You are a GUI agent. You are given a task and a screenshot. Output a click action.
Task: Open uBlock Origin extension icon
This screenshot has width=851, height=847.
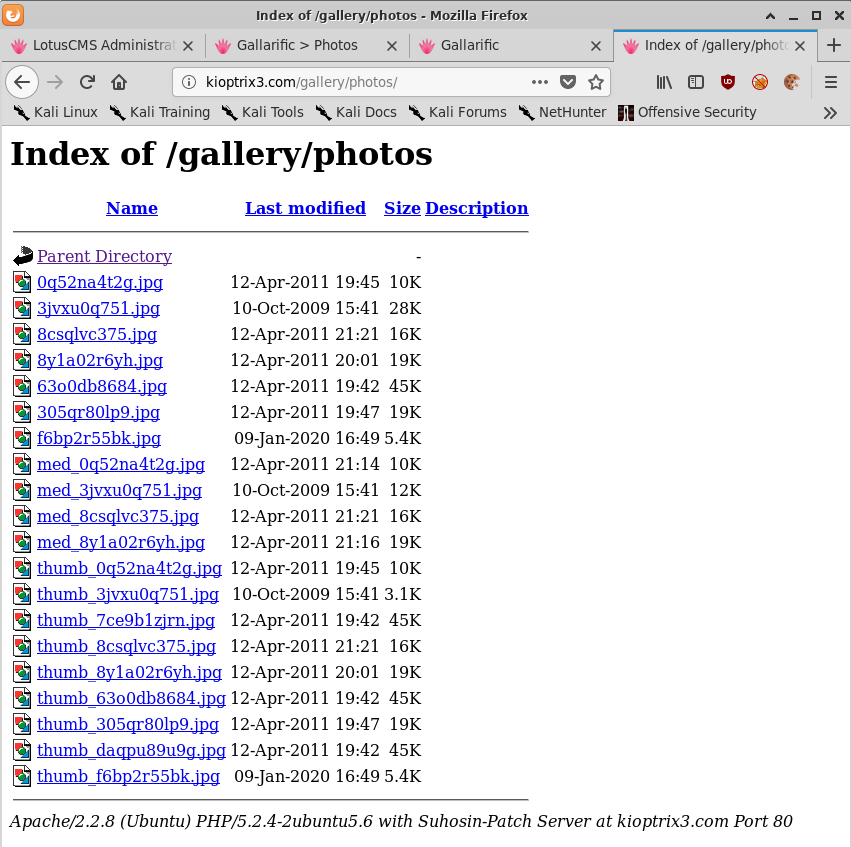pyautogui.click(x=728, y=82)
